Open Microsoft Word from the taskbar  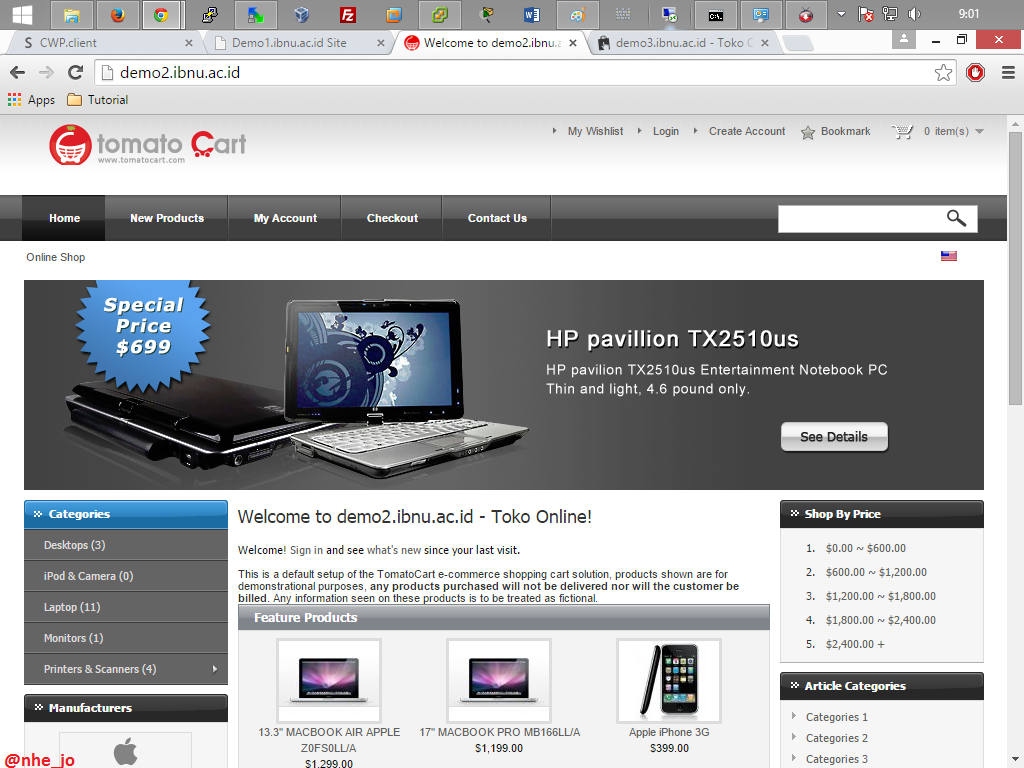(531, 14)
